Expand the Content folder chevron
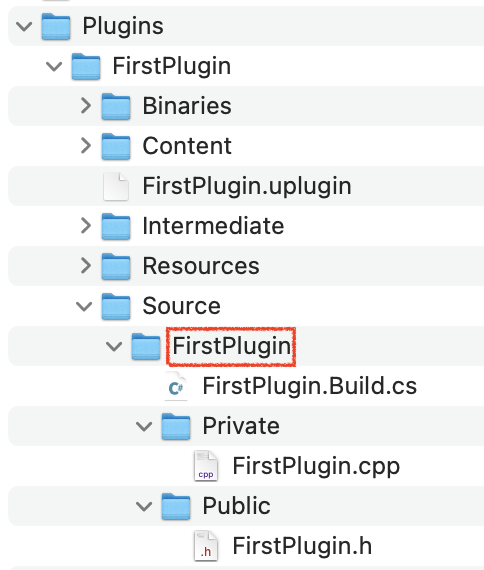 (86, 145)
